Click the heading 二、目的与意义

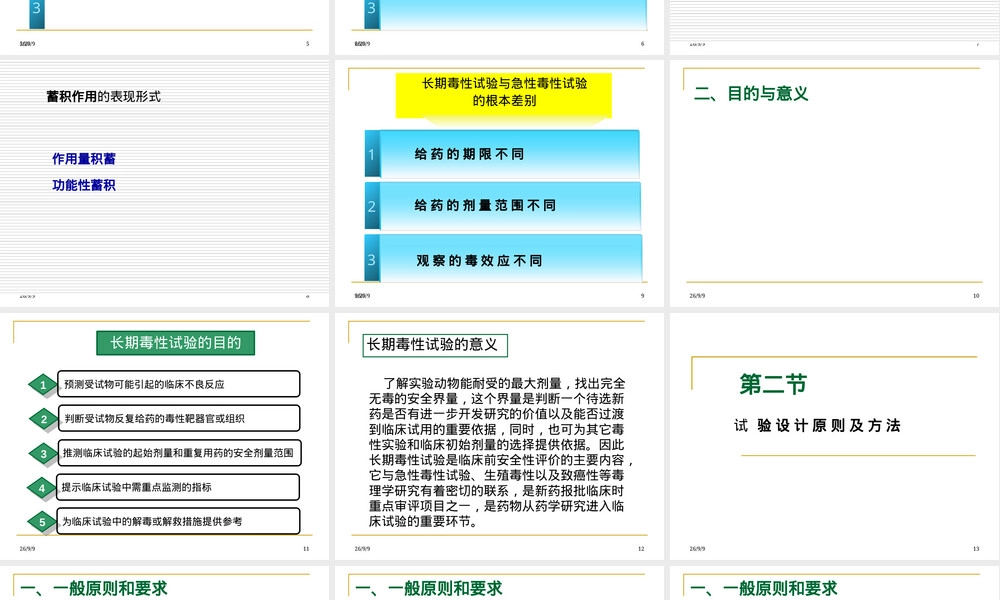coord(751,94)
